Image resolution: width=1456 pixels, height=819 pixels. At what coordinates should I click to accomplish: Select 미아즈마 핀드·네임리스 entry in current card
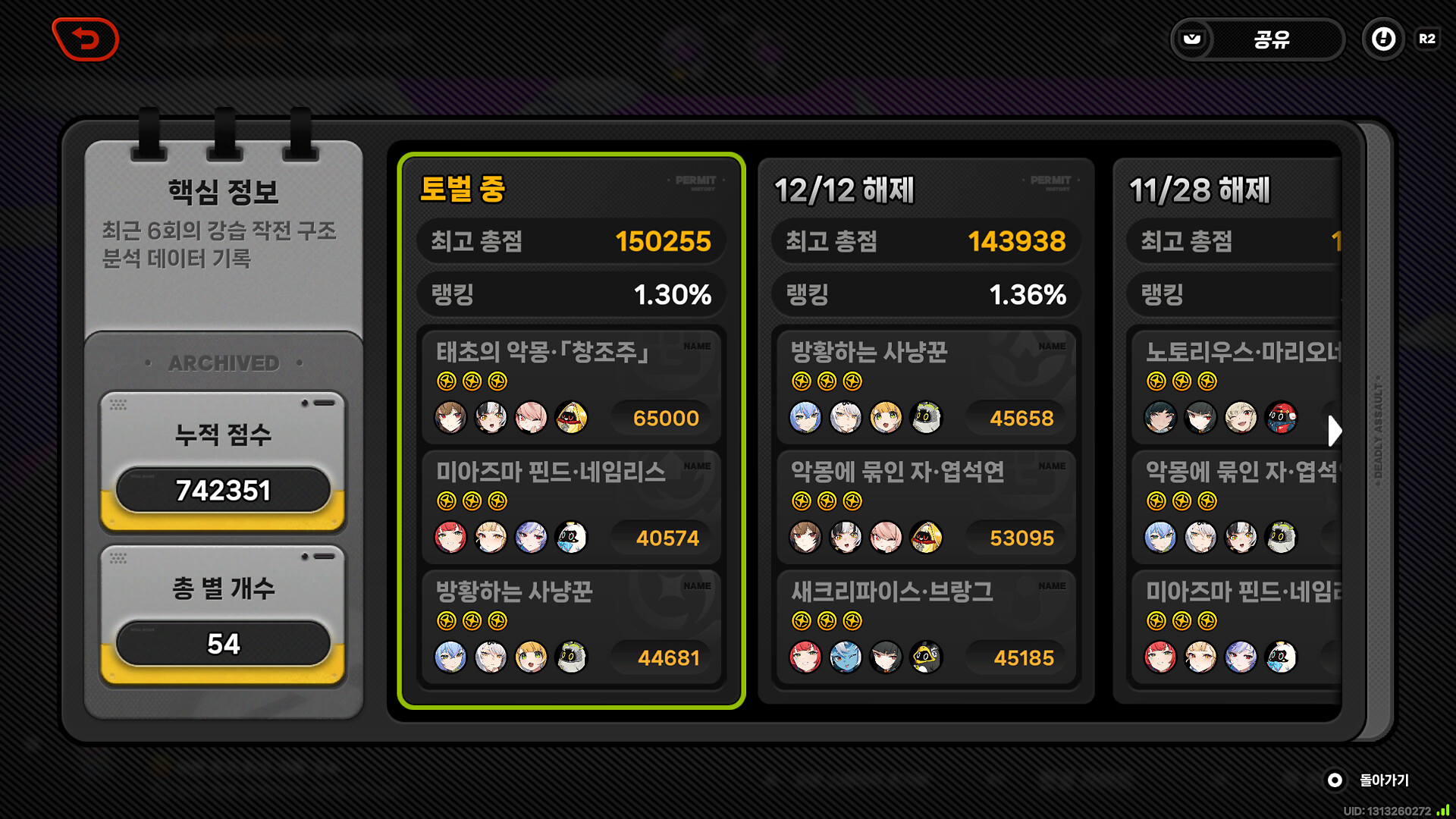click(571, 506)
